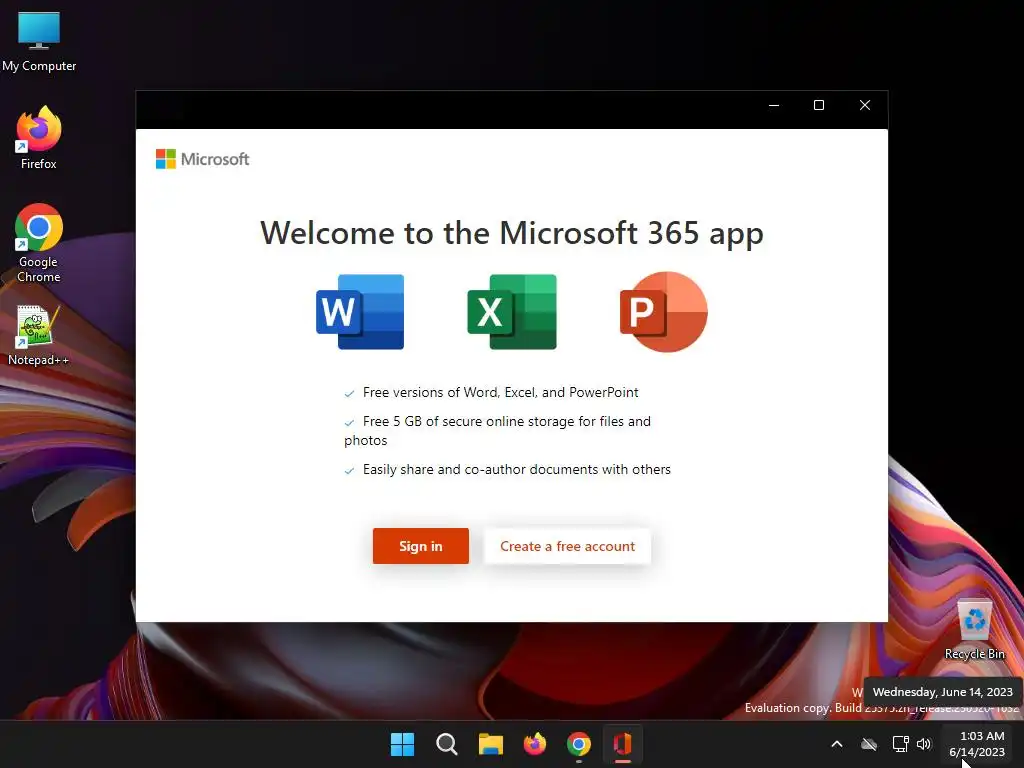The height and width of the screenshot is (768, 1024).
Task: Minimize the Microsoft 365 window
Action: point(774,105)
